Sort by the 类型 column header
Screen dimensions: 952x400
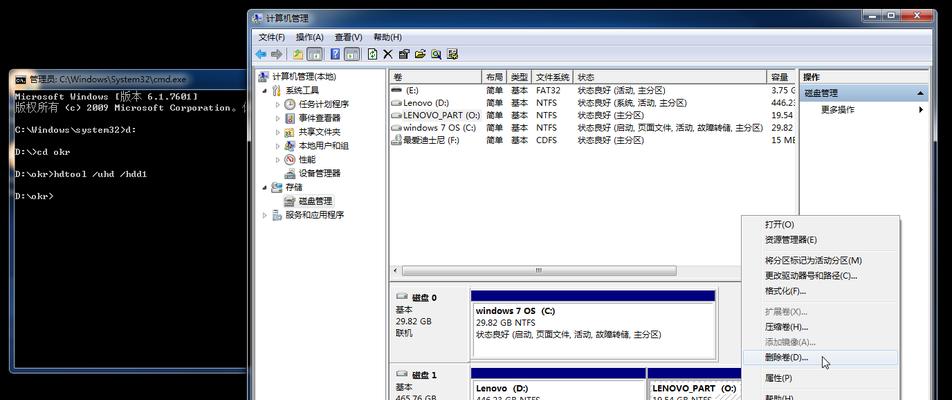point(519,77)
